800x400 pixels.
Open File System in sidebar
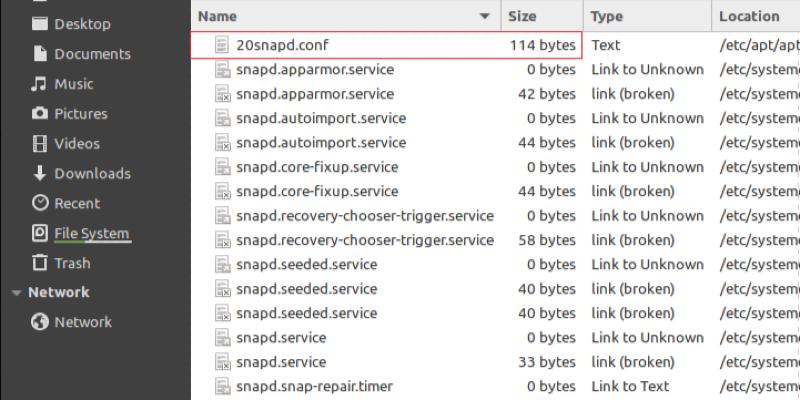click(x=91, y=233)
